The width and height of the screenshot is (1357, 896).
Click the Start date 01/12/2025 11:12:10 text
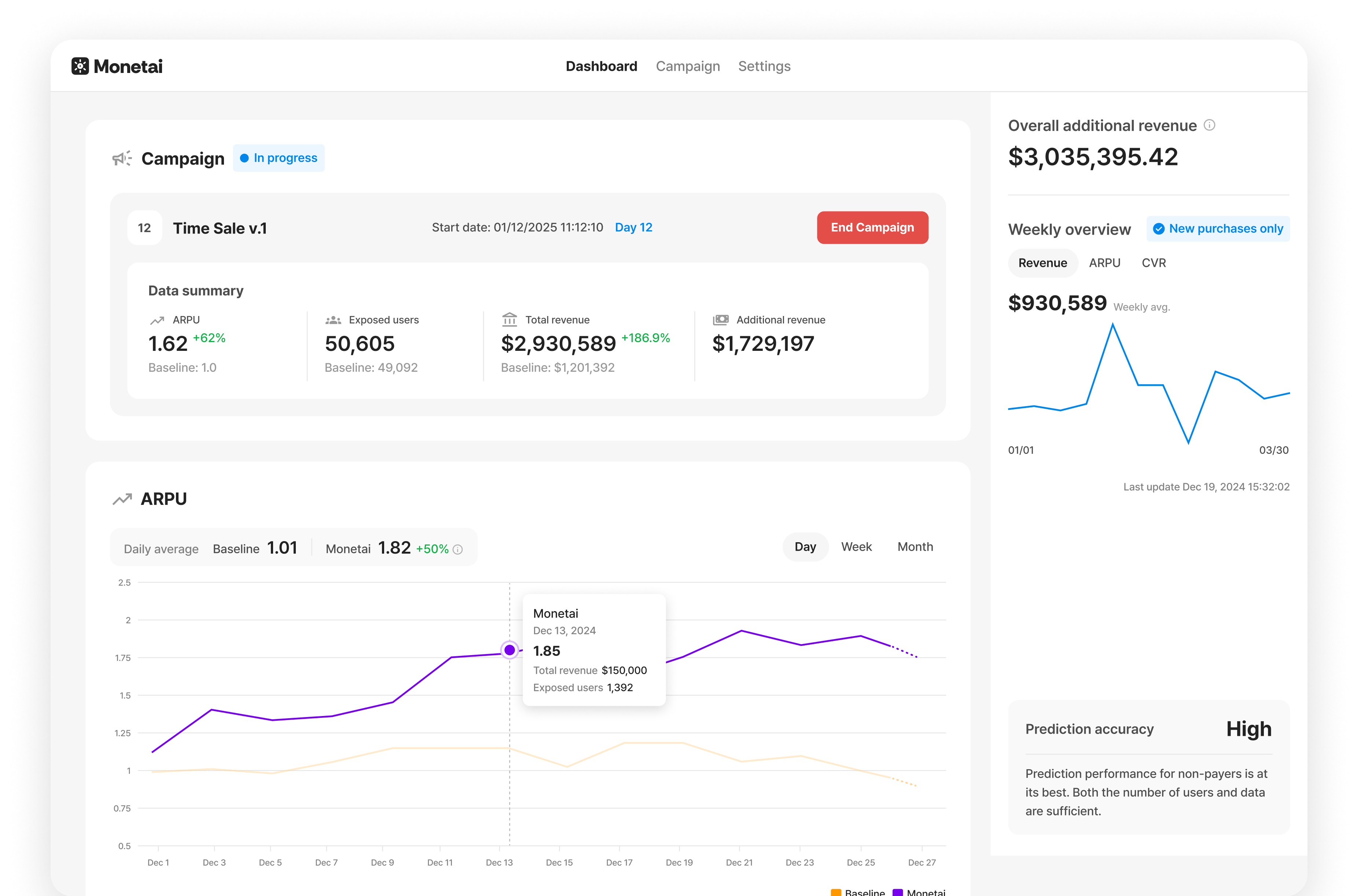[x=517, y=227]
